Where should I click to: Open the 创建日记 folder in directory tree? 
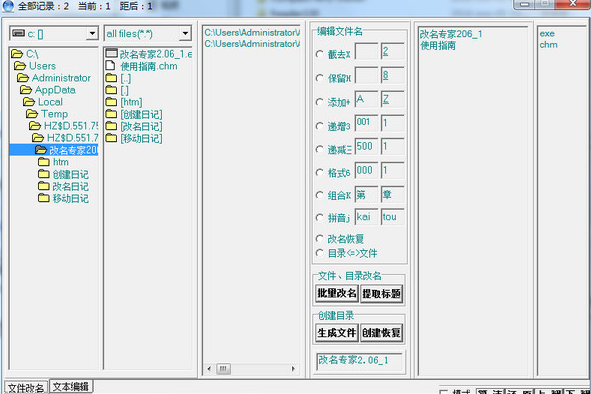(x=63, y=174)
